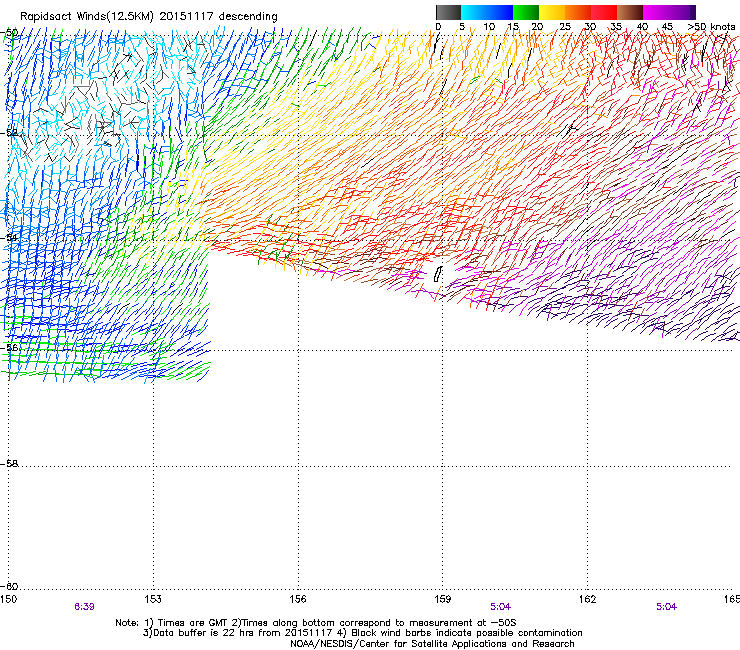Click the '10' colorbar tick label
Viewport: 740px width, 650px height.
[489, 26]
